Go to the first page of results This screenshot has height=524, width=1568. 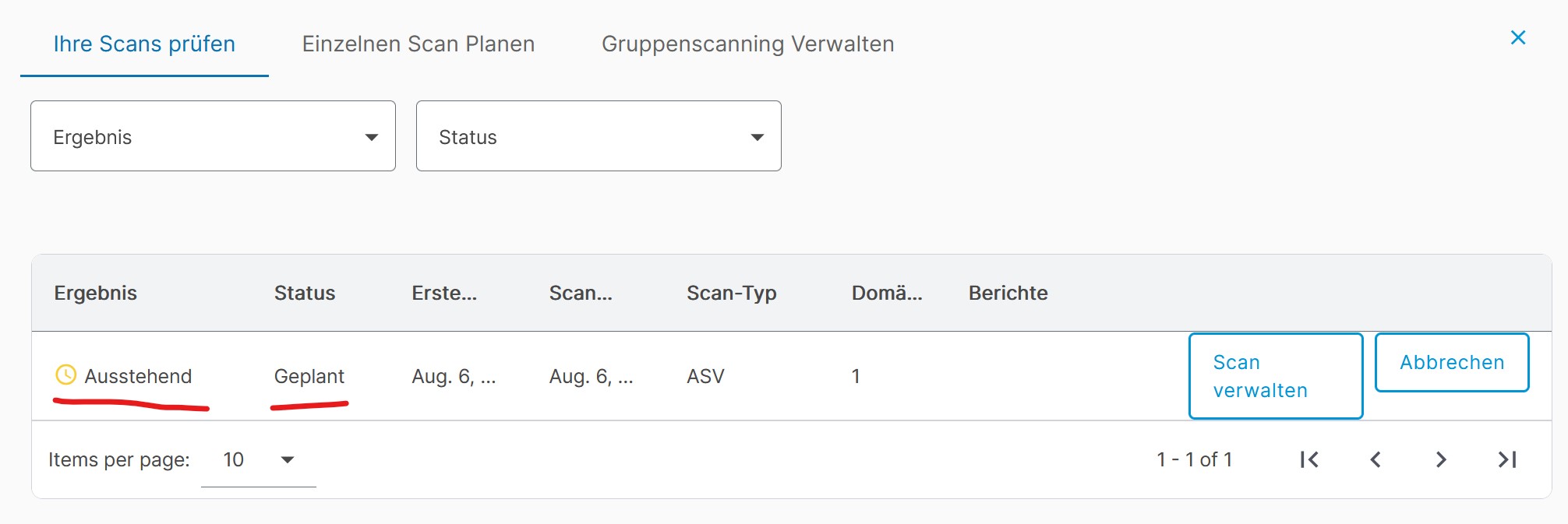point(1309,459)
